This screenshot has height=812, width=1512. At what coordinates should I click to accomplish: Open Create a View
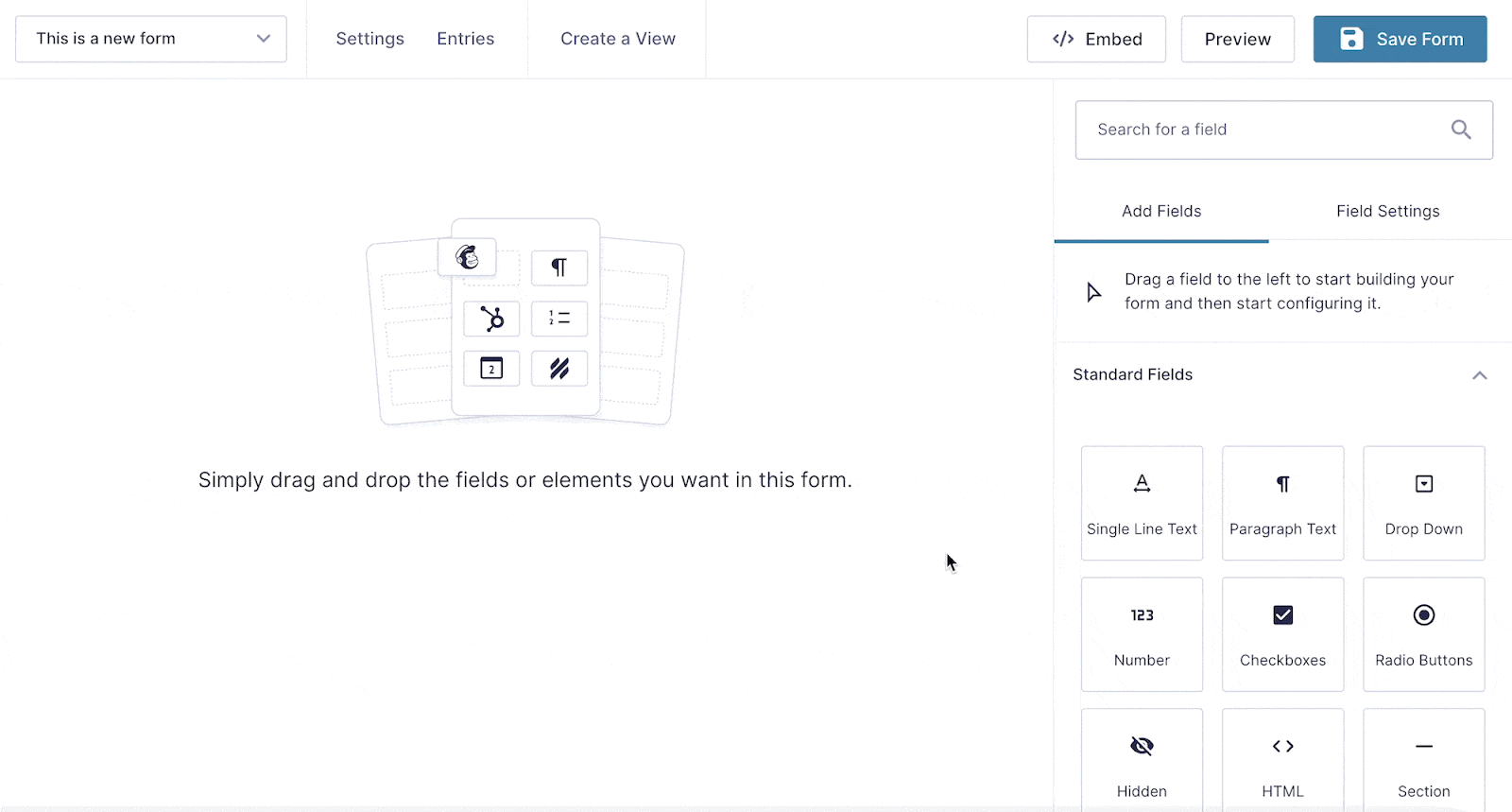[x=618, y=39]
